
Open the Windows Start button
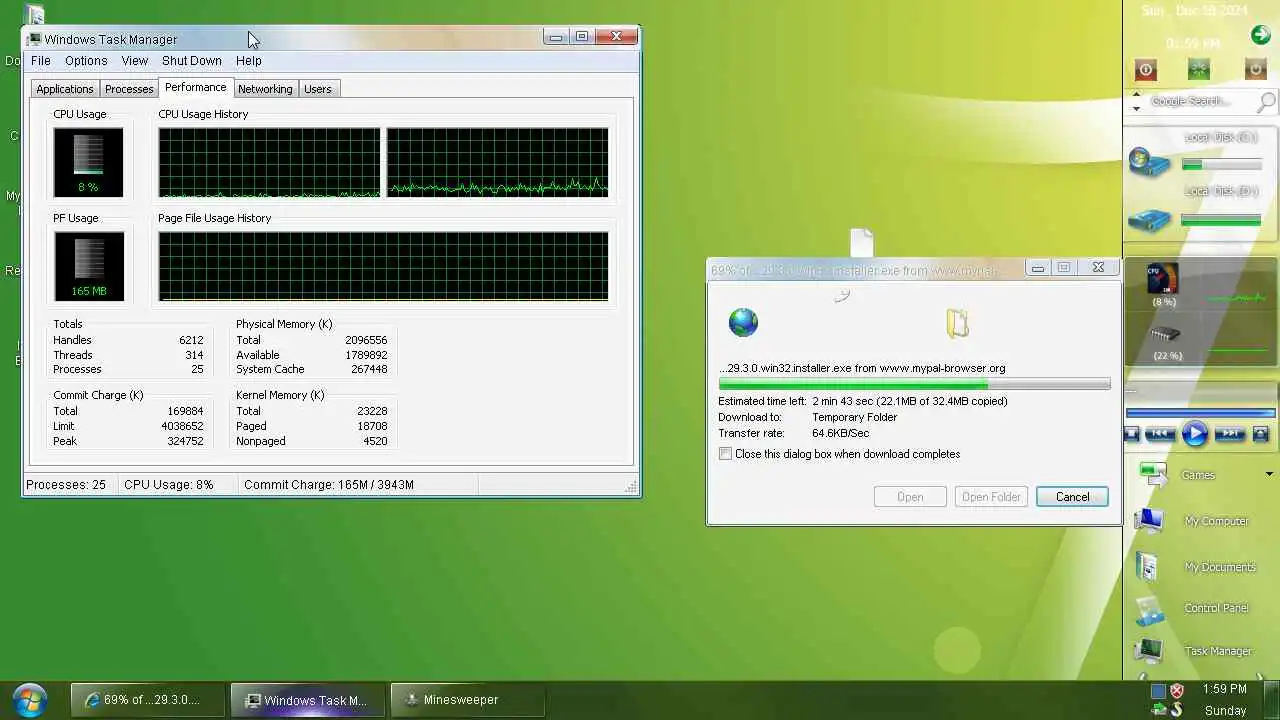tap(29, 699)
